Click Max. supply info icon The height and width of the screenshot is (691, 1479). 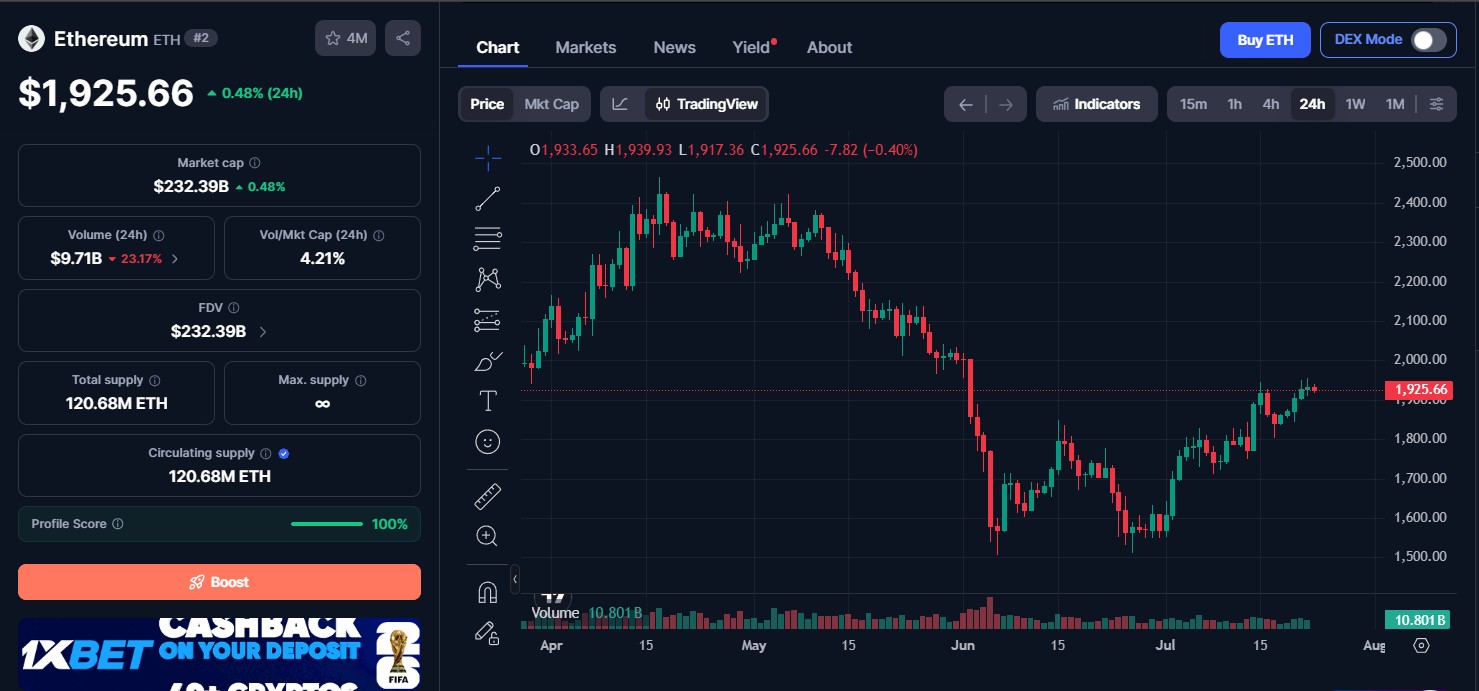[x=361, y=381]
